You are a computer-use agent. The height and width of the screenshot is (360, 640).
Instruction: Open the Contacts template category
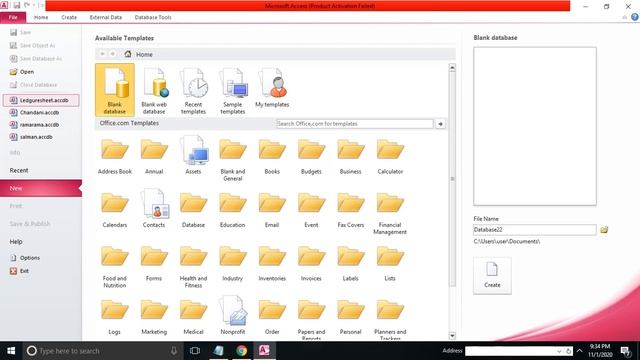pyautogui.click(x=154, y=209)
